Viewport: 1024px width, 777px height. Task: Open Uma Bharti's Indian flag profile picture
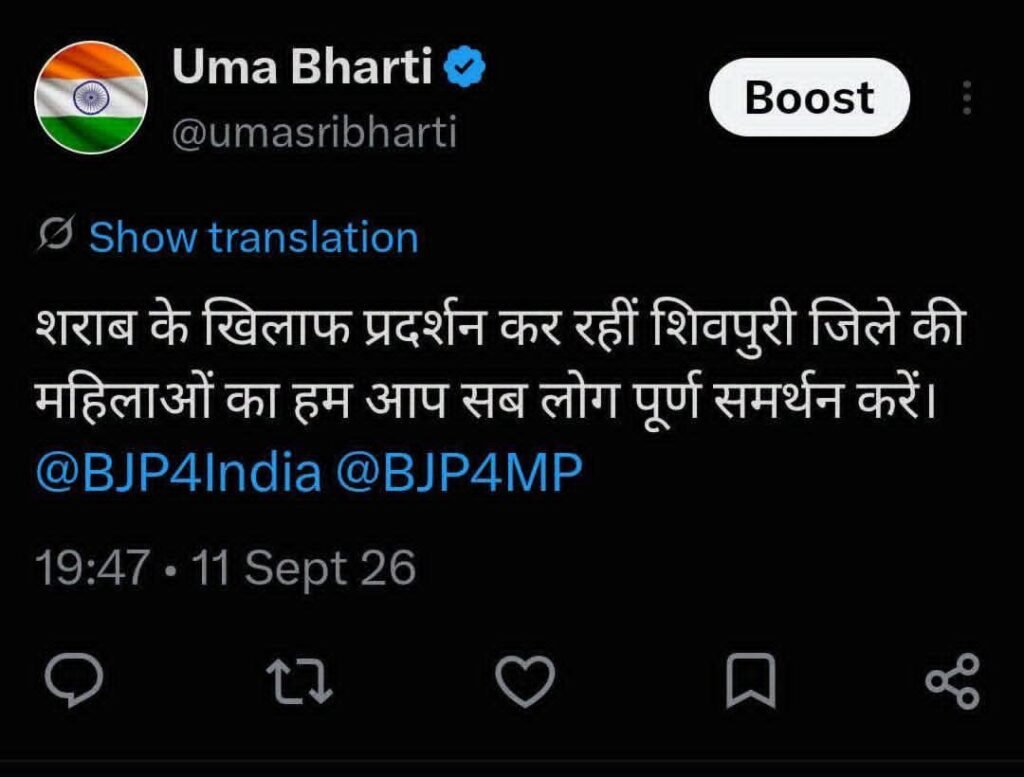tap(91, 97)
